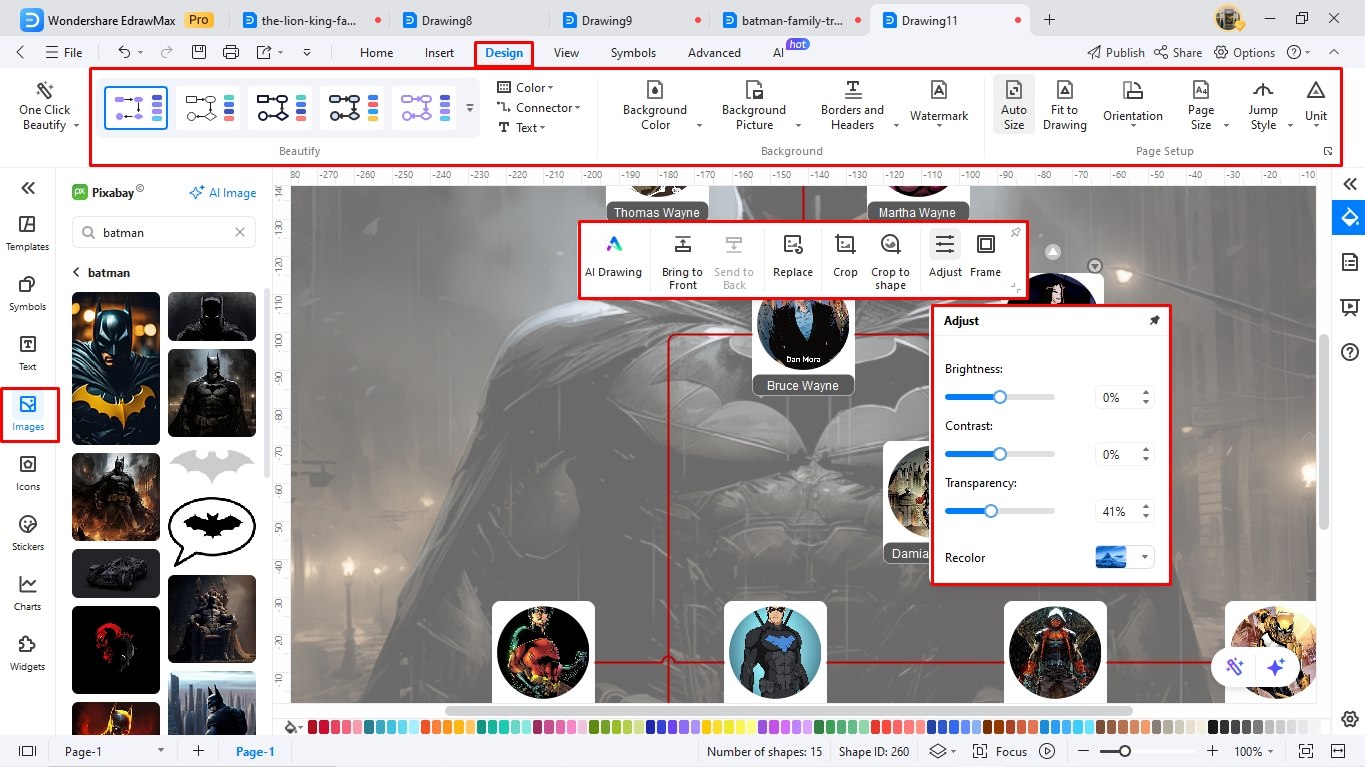Click the Watermark button
This screenshot has width=1365, height=767.
click(939, 104)
